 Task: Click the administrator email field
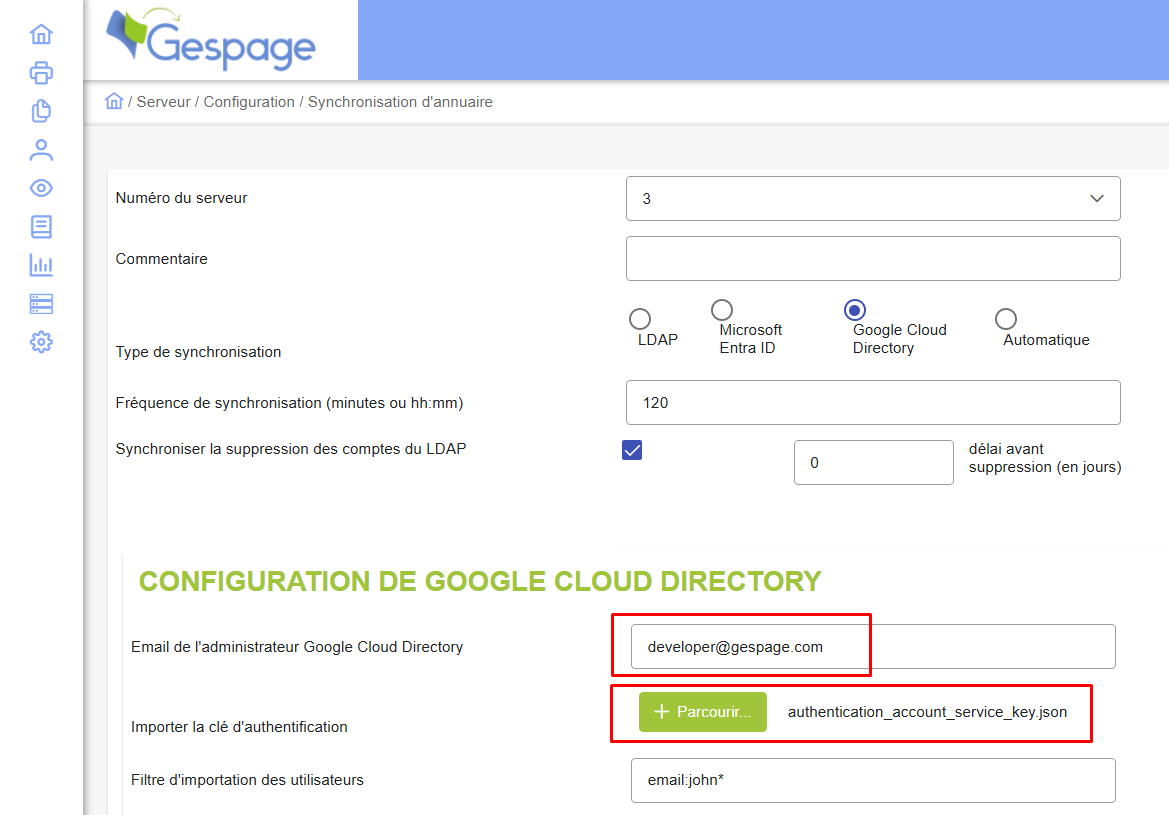[x=873, y=646]
